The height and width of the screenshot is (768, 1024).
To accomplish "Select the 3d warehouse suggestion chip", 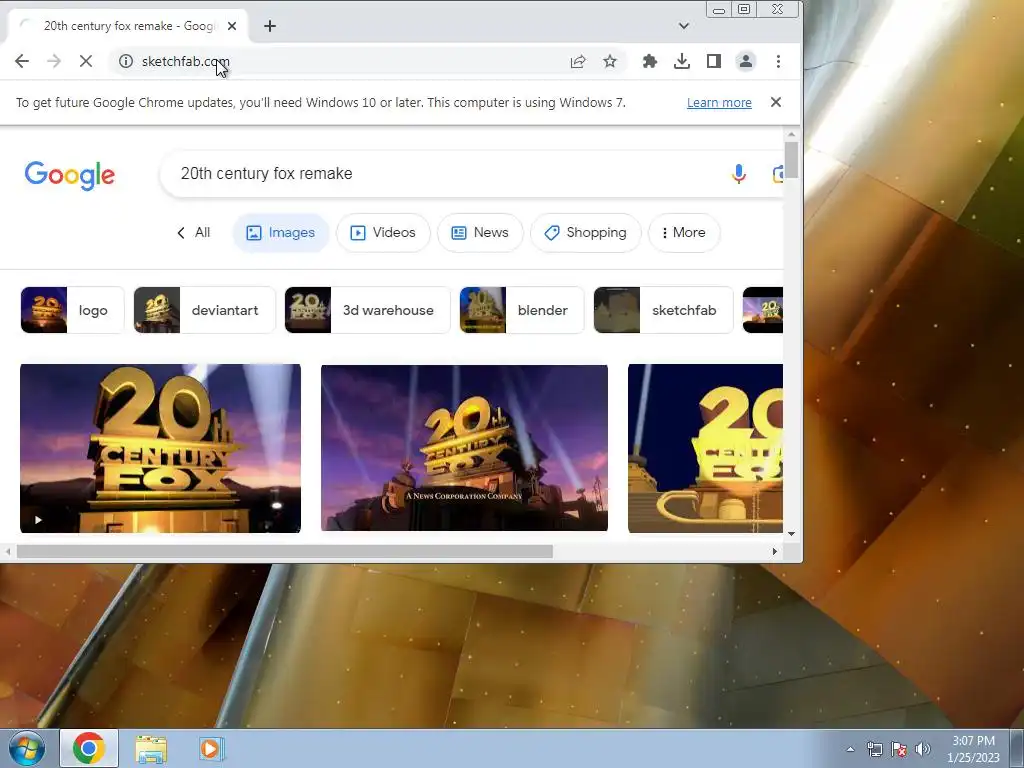I will pyautogui.click(x=368, y=310).
